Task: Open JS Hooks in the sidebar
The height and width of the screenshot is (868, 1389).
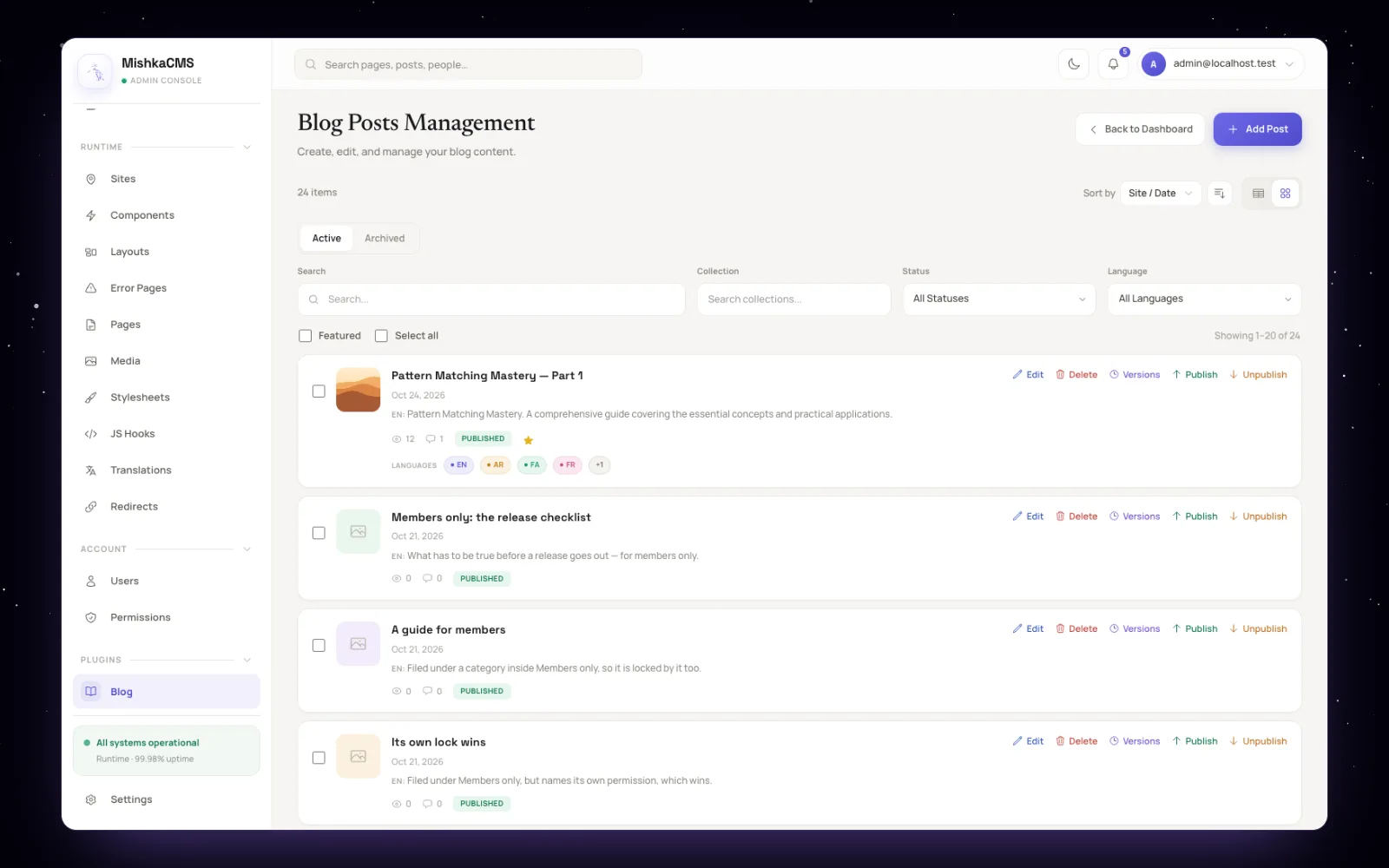Action: tap(166, 434)
